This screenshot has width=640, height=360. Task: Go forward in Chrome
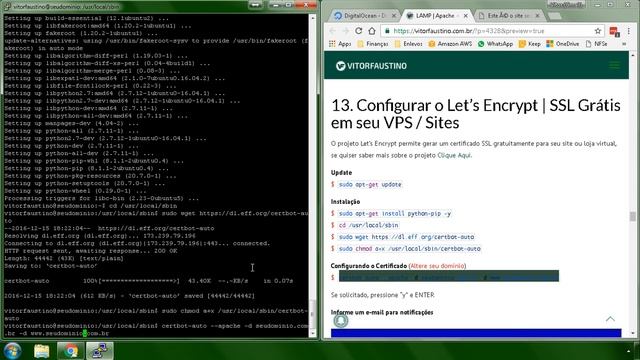pyautogui.click(x=345, y=31)
